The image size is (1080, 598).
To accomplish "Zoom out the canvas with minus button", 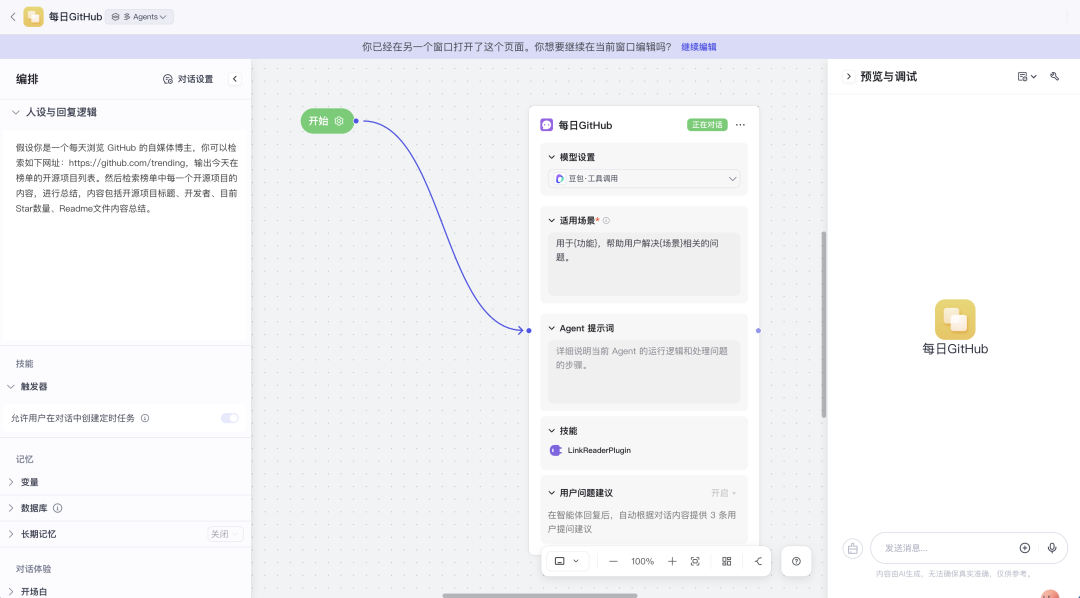I will [613, 561].
